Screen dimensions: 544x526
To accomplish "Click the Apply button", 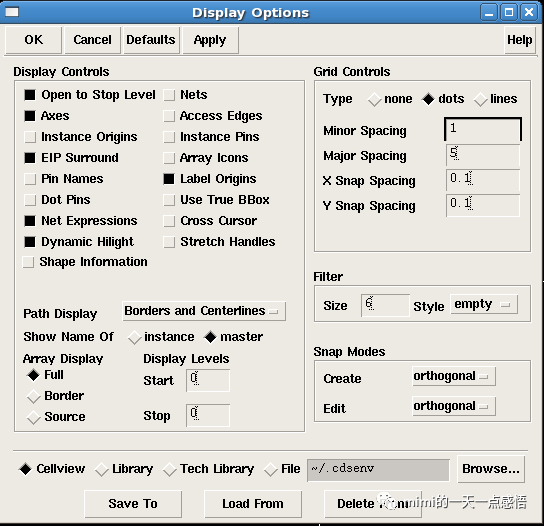I will [210, 40].
